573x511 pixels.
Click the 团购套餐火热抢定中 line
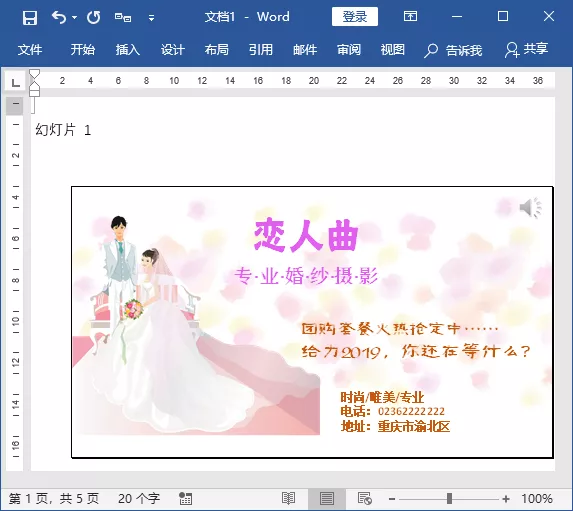pos(399,329)
